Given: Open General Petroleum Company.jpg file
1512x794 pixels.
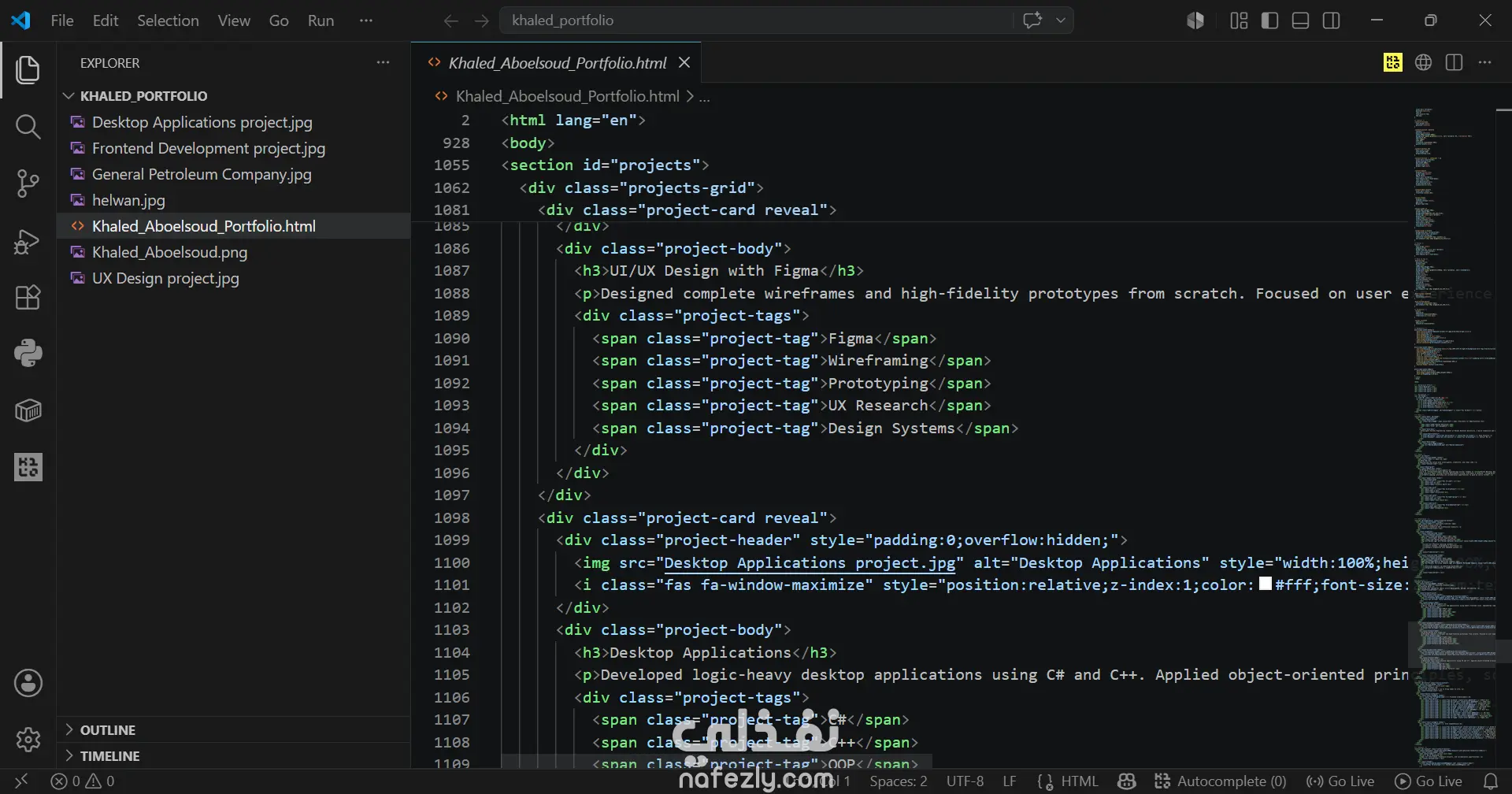Looking at the screenshot, I should pos(234,174).
